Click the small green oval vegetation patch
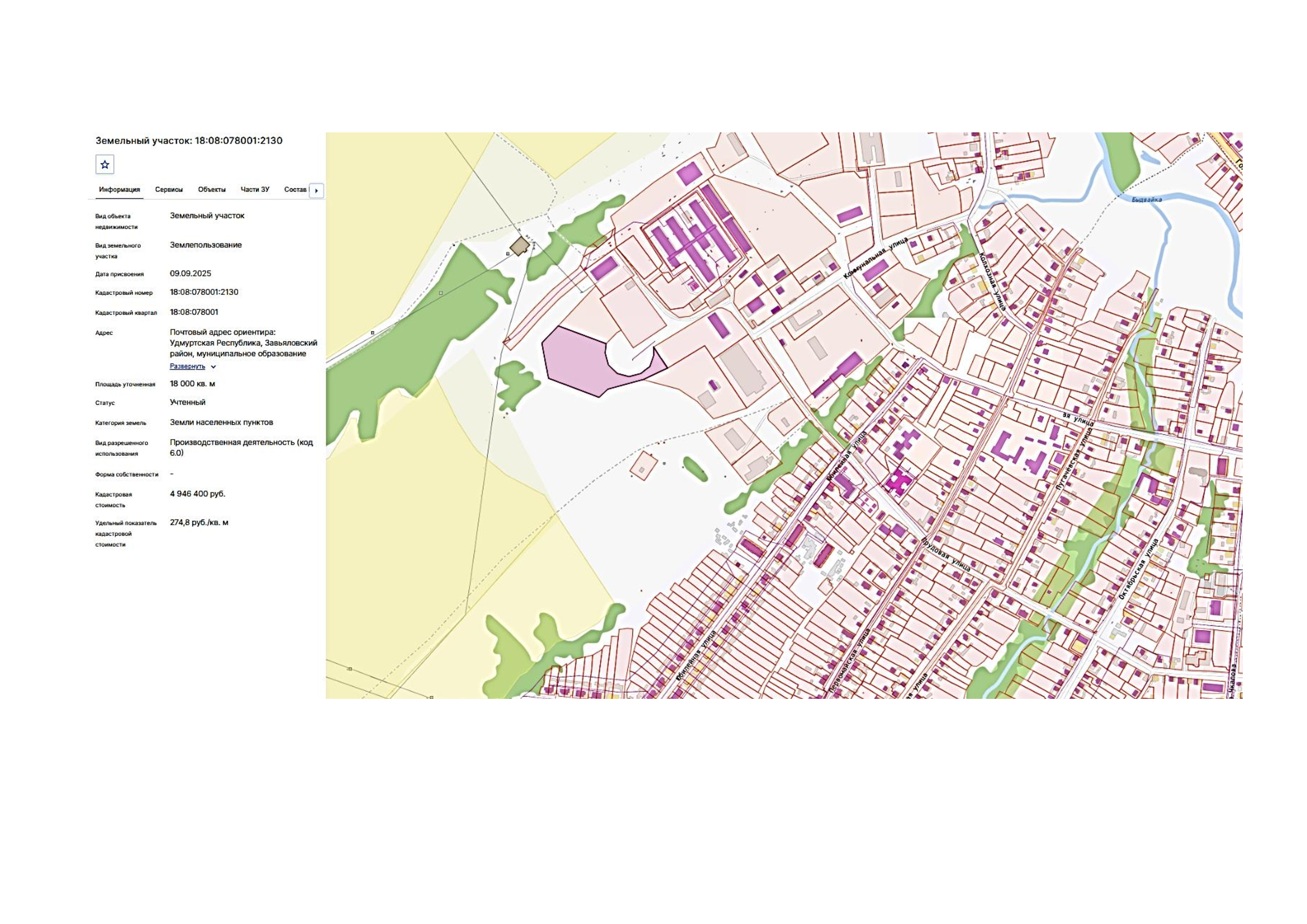This screenshot has height=924, width=1307. click(x=695, y=468)
